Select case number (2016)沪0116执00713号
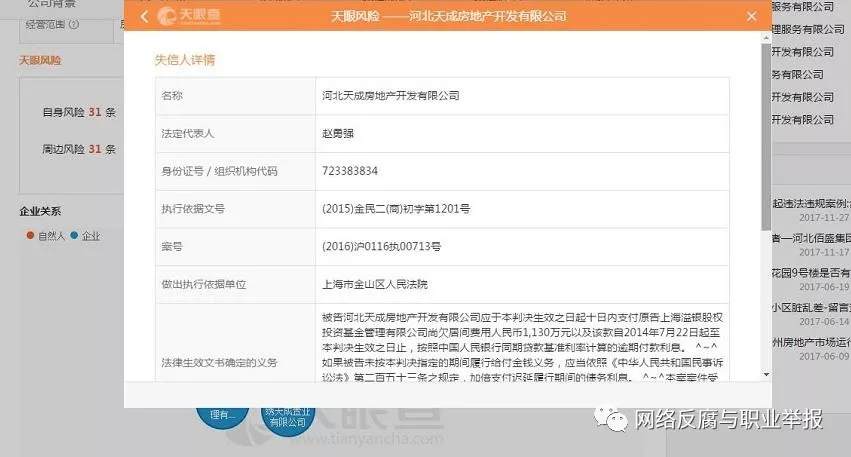851x457 pixels. click(381, 246)
